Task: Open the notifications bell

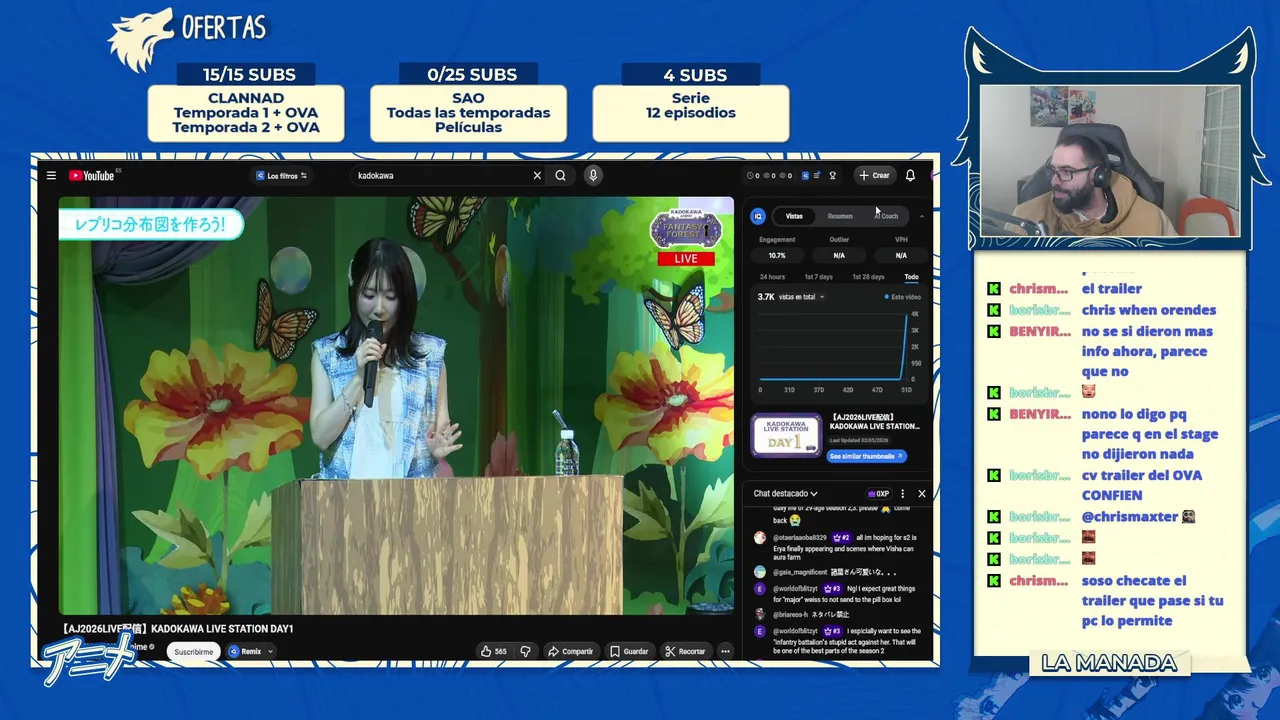Action: pyautogui.click(x=910, y=175)
